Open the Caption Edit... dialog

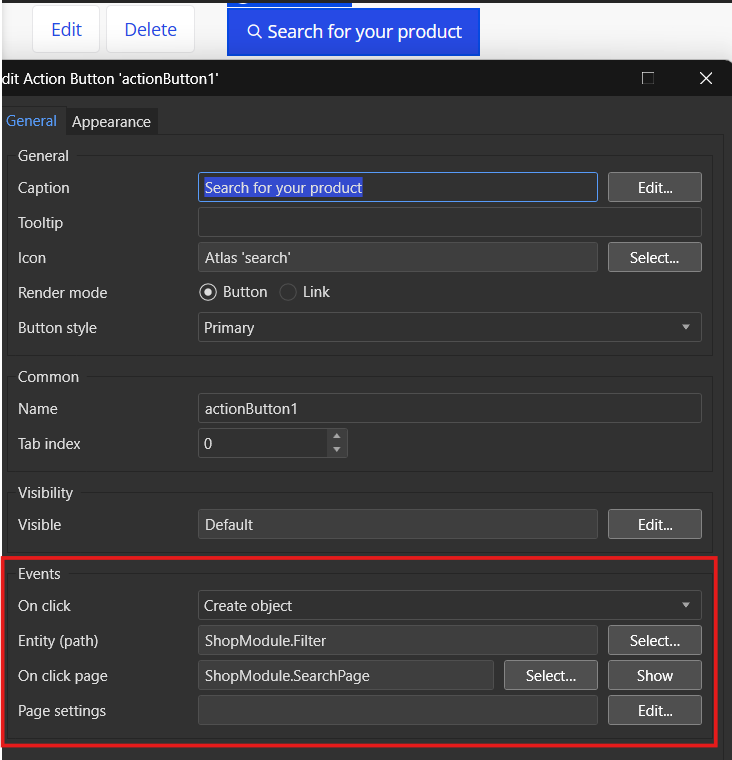pyautogui.click(x=654, y=187)
